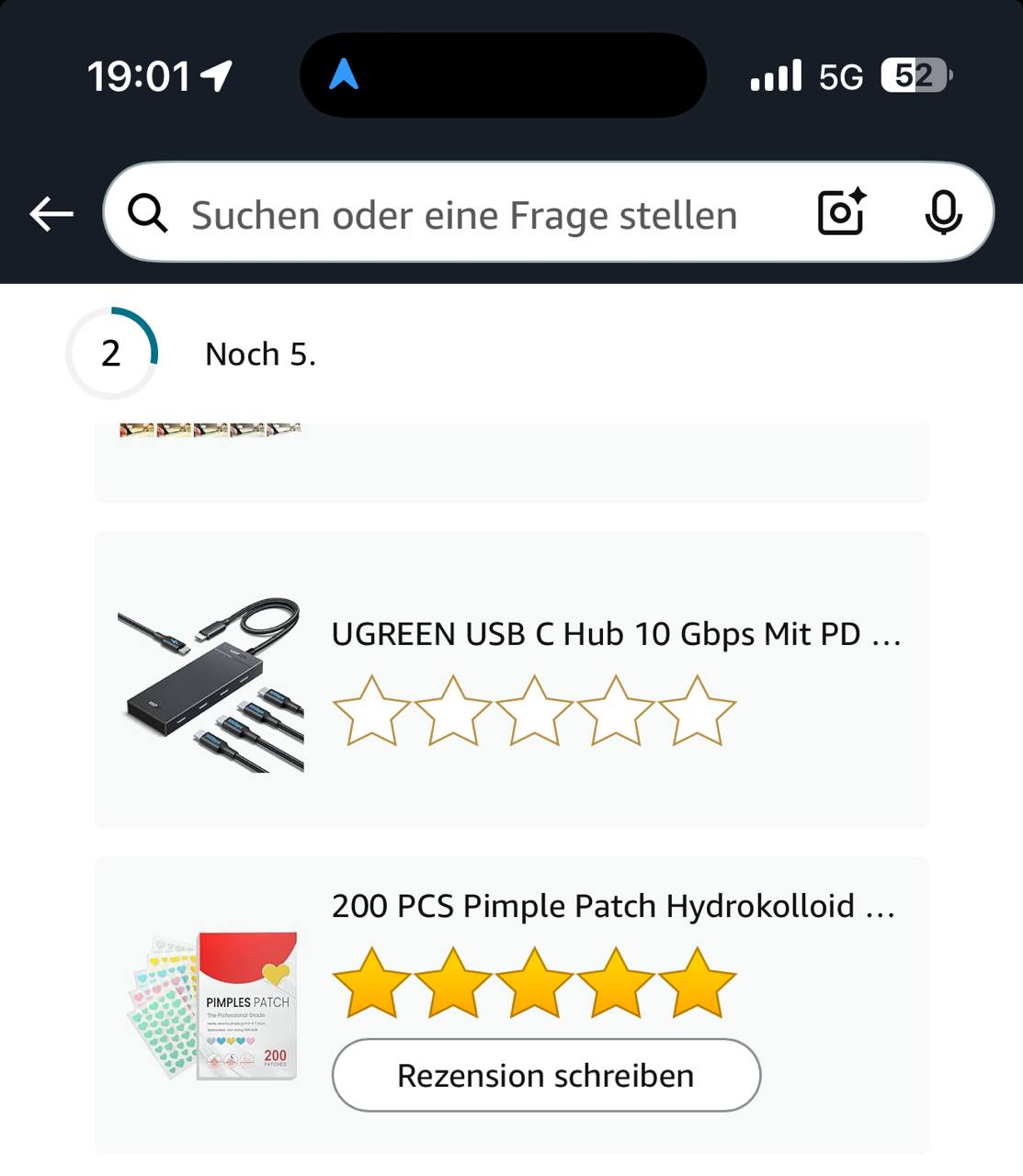Give UGREEN hub a three-star rating

click(x=534, y=711)
